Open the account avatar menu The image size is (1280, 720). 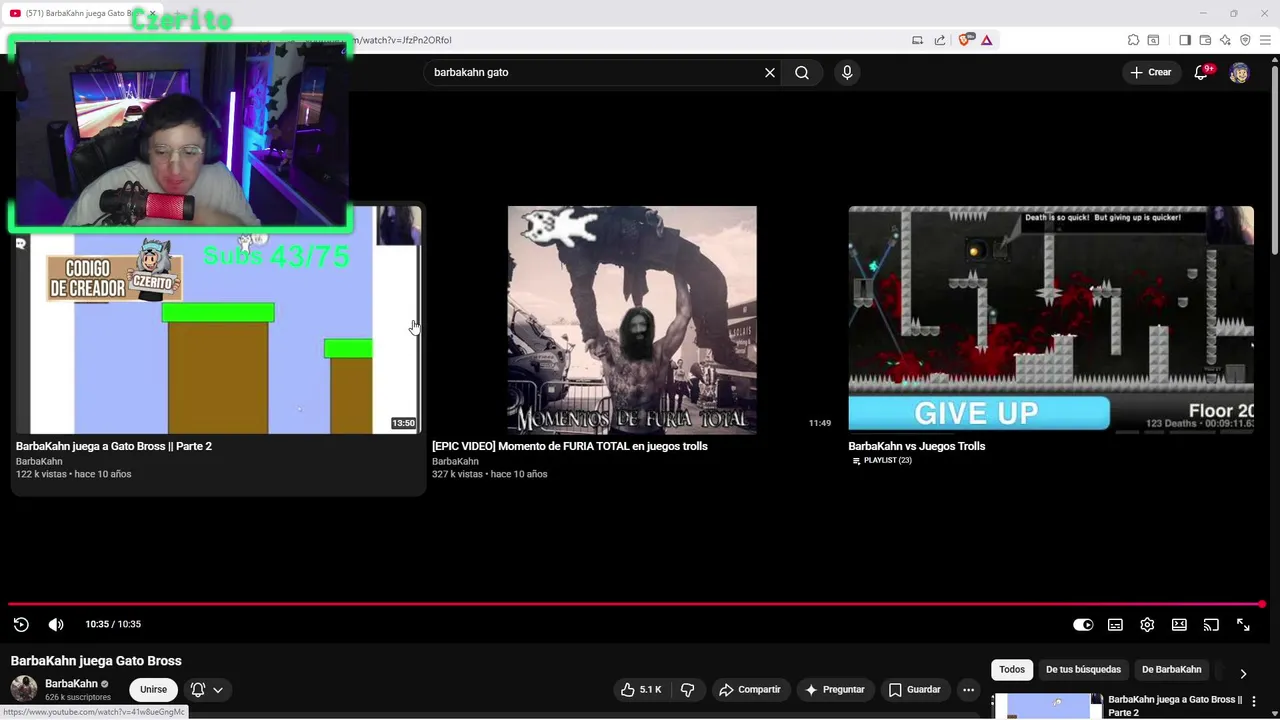click(x=1239, y=72)
